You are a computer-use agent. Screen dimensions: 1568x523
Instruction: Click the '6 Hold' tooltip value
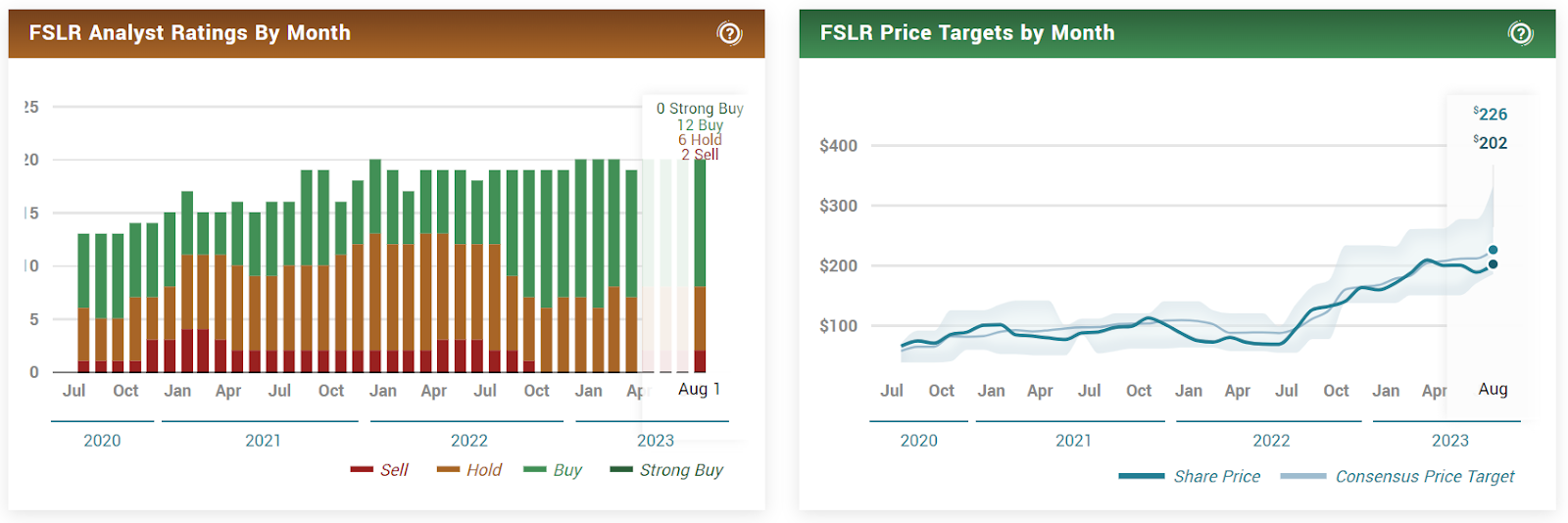pyautogui.click(x=700, y=140)
